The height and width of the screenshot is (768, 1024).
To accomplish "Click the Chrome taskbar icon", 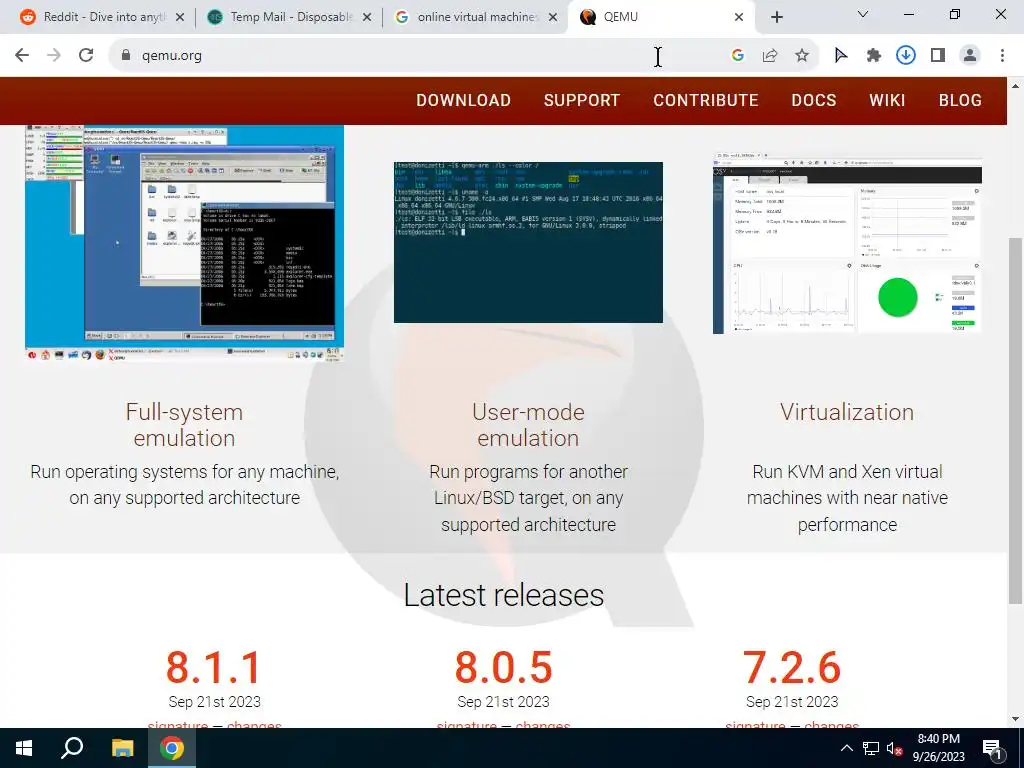I will click(172, 748).
